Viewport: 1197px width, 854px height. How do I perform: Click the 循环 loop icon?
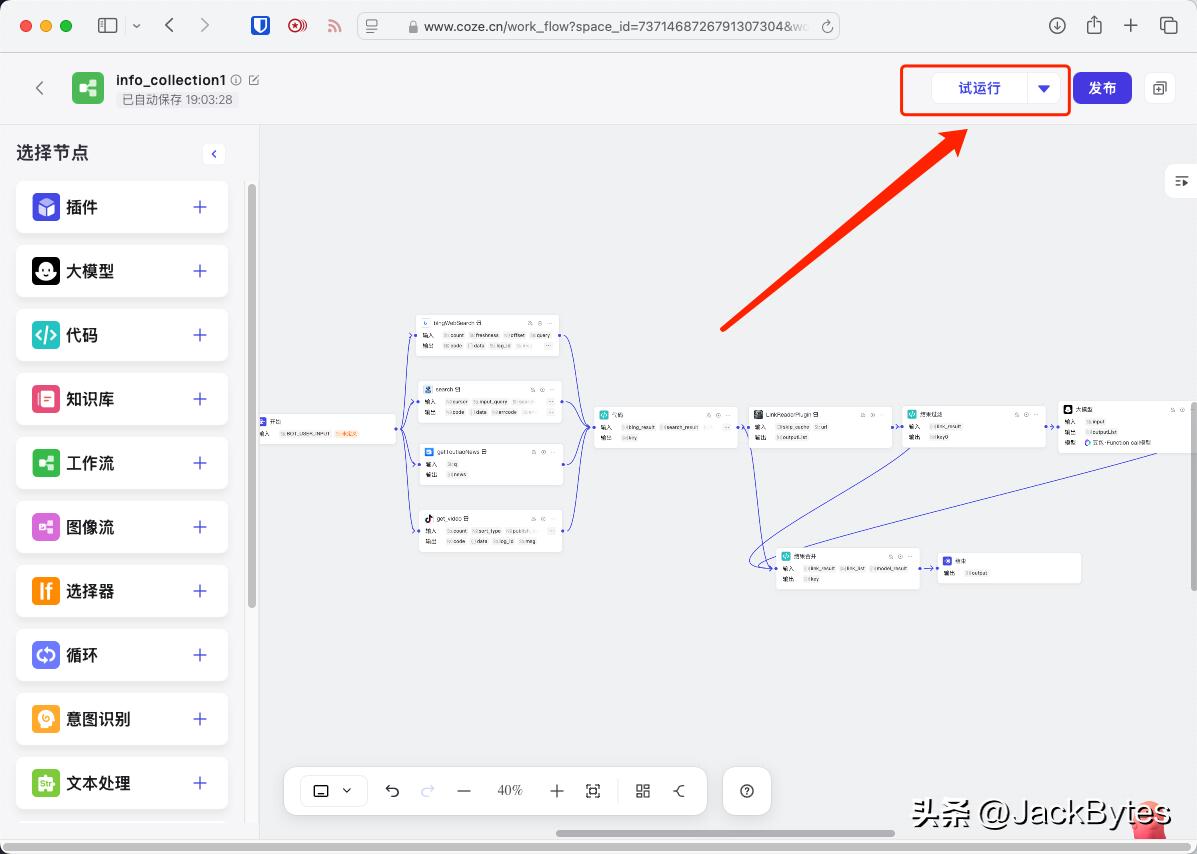click(46, 655)
